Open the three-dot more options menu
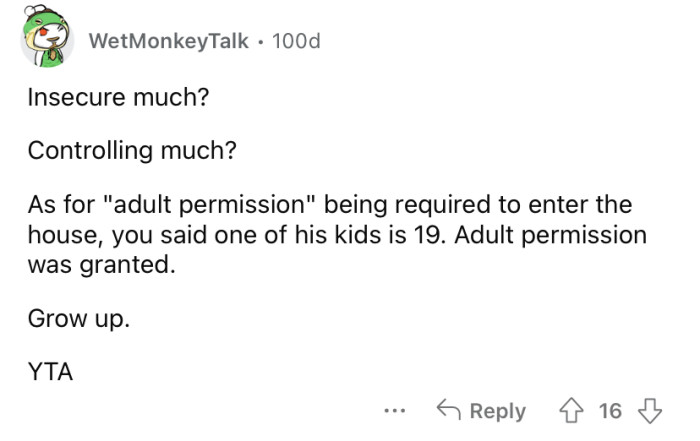The height and width of the screenshot is (441, 700). tap(395, 411)
